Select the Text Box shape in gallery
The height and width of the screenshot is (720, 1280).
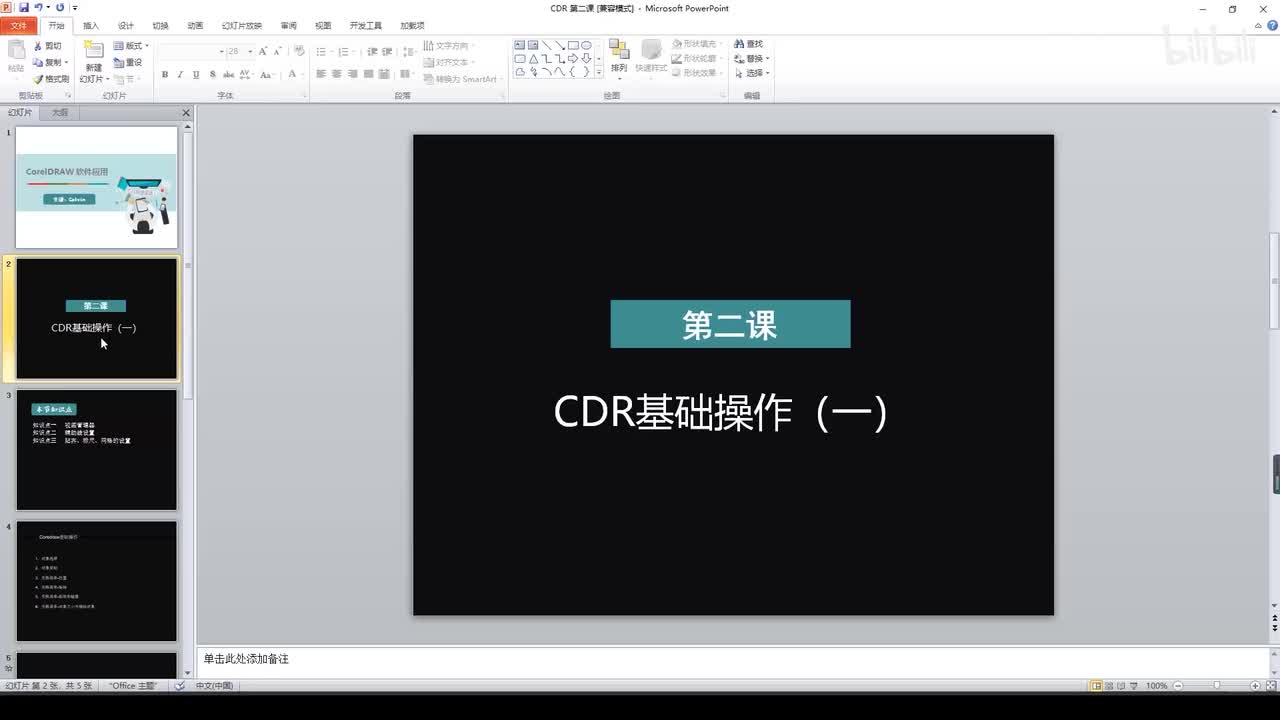click(520, 45)
